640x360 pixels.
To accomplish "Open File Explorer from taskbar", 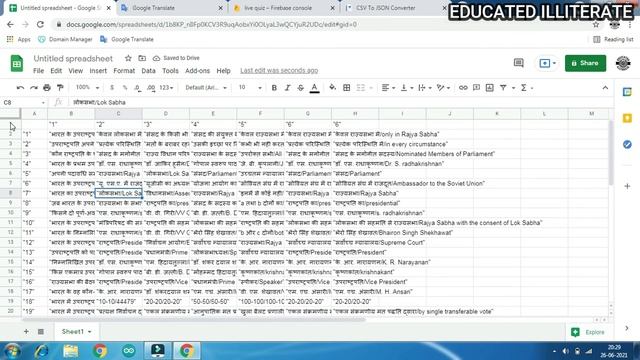I will pyautogui.click(x=71, y=351).
